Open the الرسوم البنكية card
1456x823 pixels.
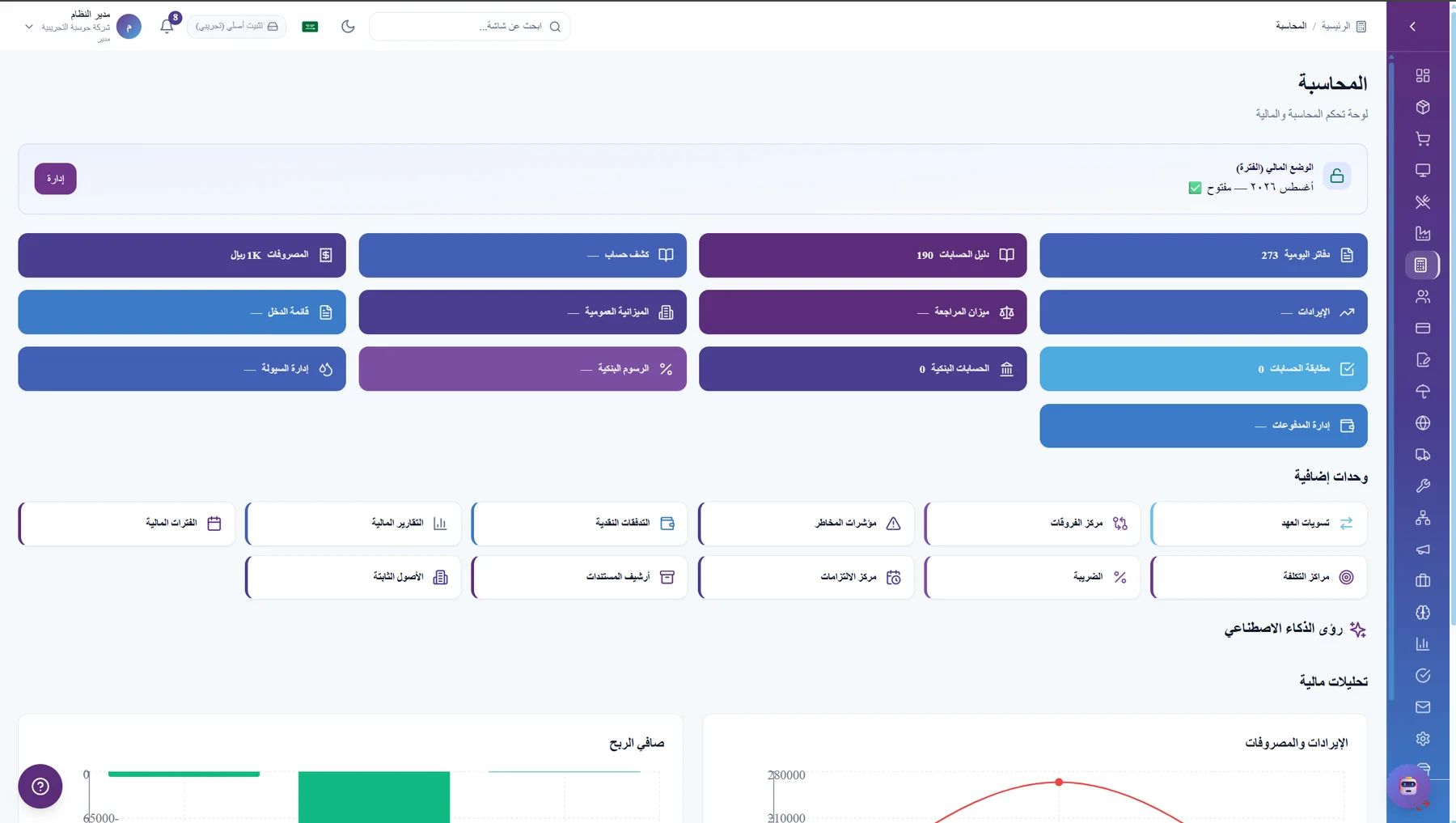[523, 368]
